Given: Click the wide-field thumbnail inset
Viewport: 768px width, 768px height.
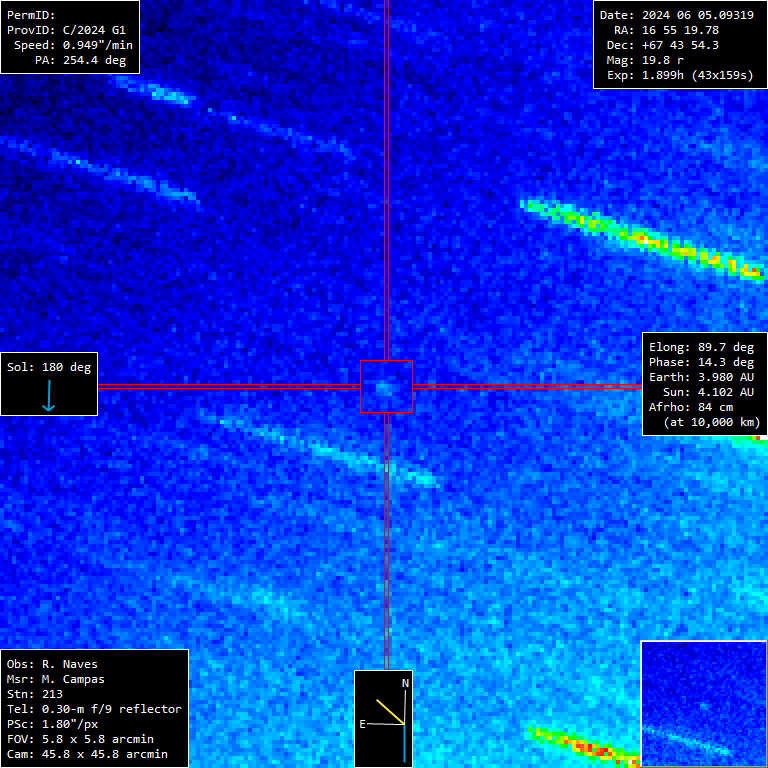Looking at the screenshot, I should click(704, 703).
